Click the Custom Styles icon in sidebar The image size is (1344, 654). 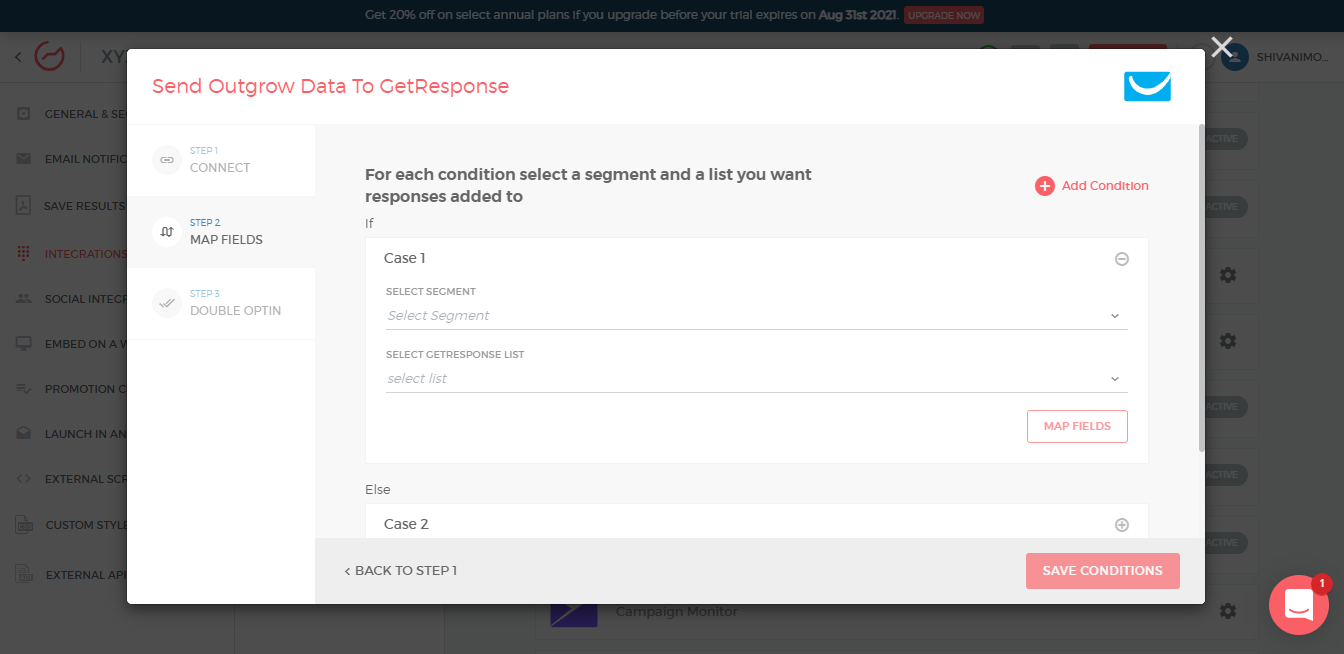24,525
